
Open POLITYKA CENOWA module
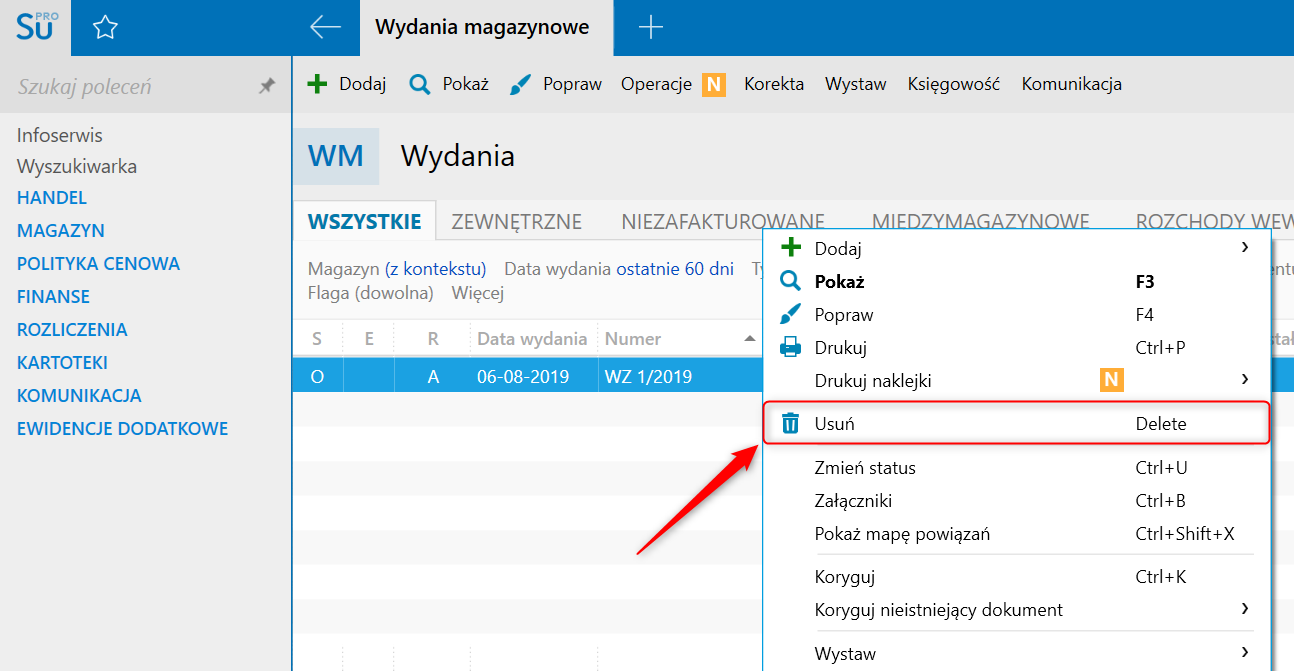coord(99,264)
